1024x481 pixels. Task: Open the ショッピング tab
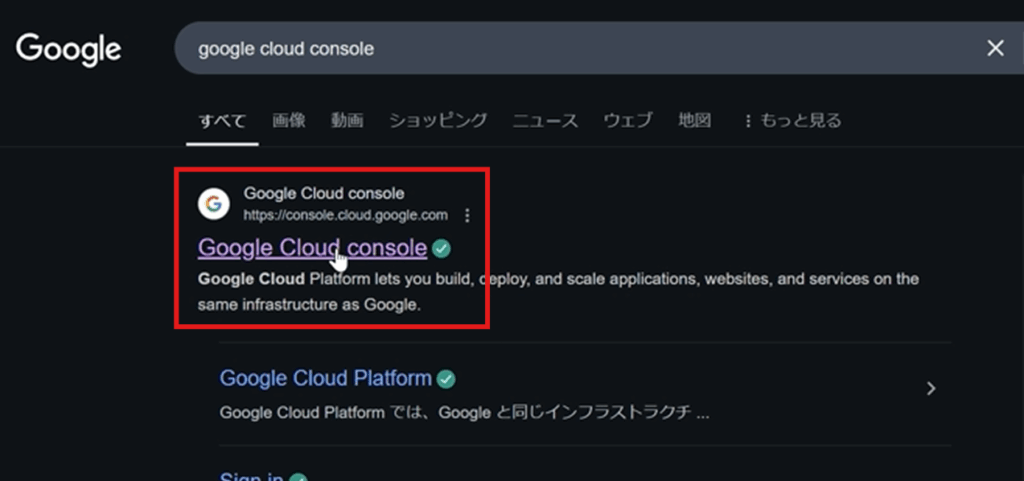coord(438,121)
